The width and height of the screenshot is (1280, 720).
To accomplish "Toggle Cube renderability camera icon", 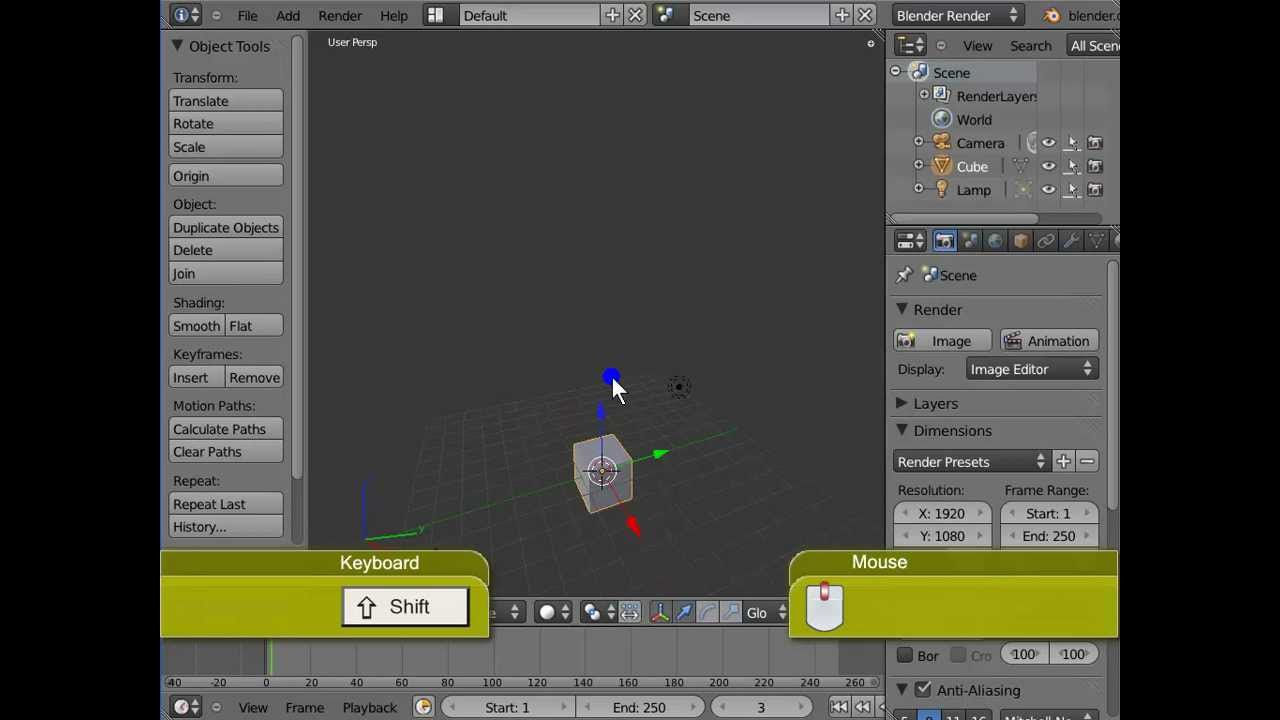I will point(1095,166).
